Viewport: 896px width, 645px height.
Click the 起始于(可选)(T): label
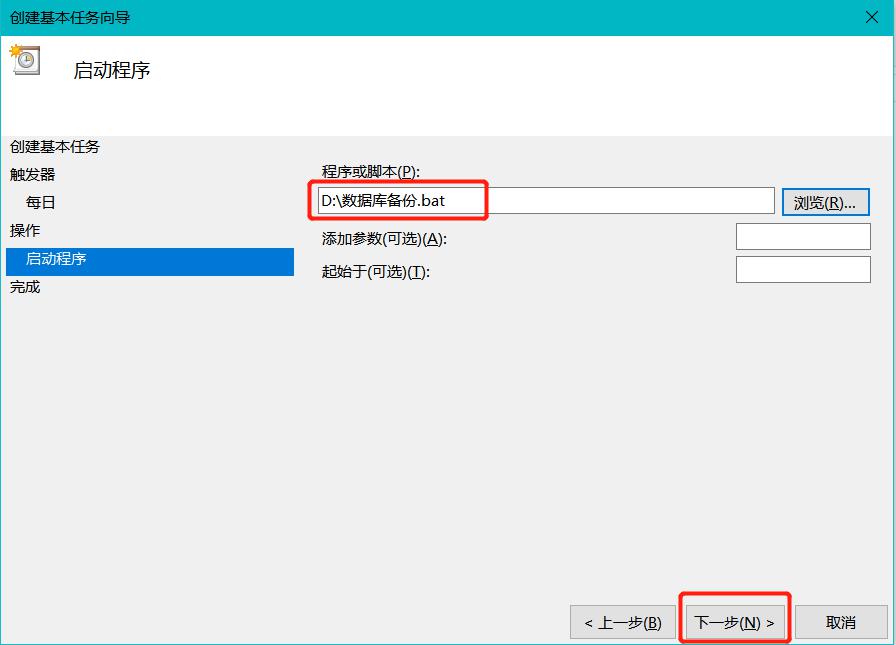coord(375,272)
